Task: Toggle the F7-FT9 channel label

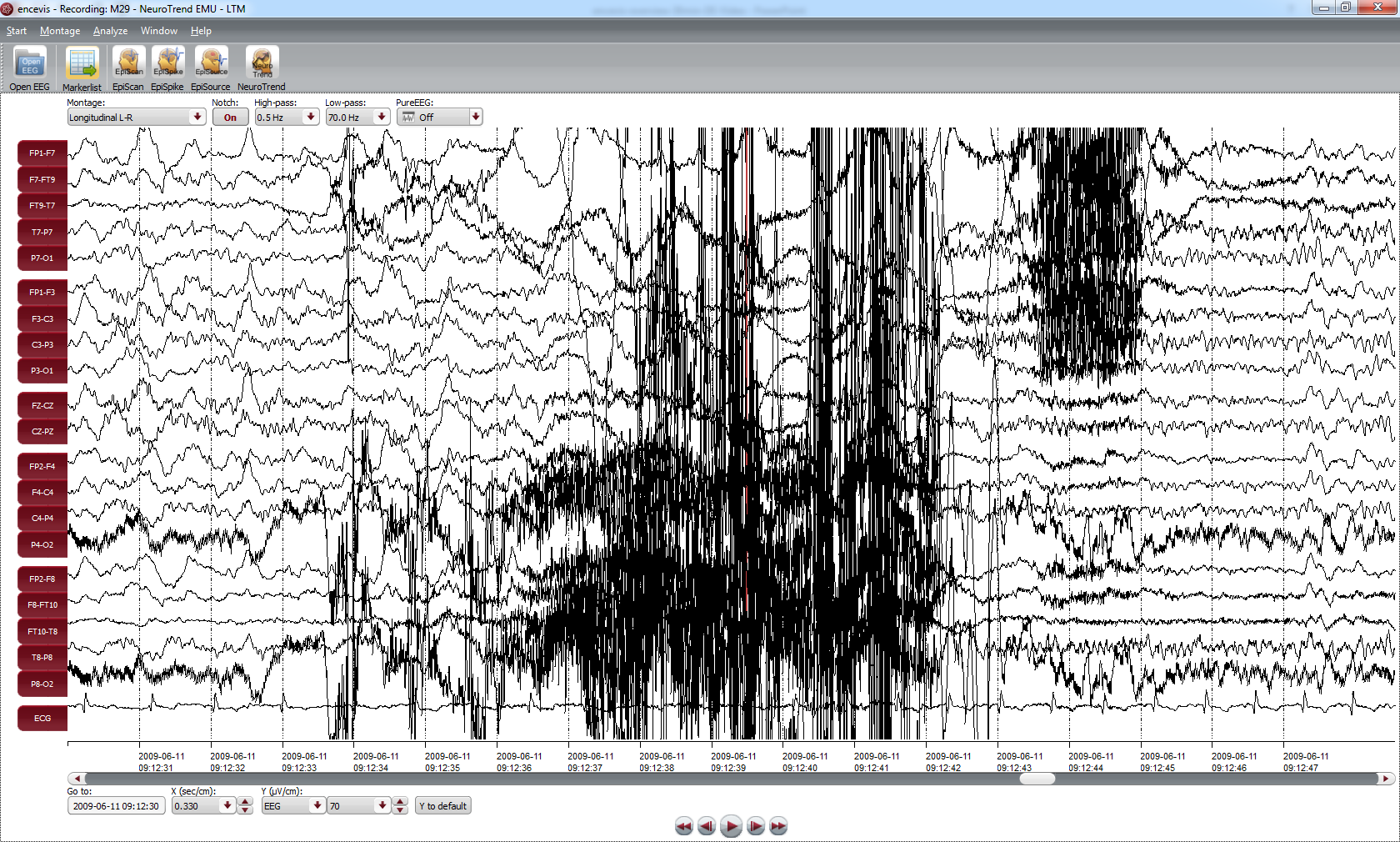Action: click(42, 180)
